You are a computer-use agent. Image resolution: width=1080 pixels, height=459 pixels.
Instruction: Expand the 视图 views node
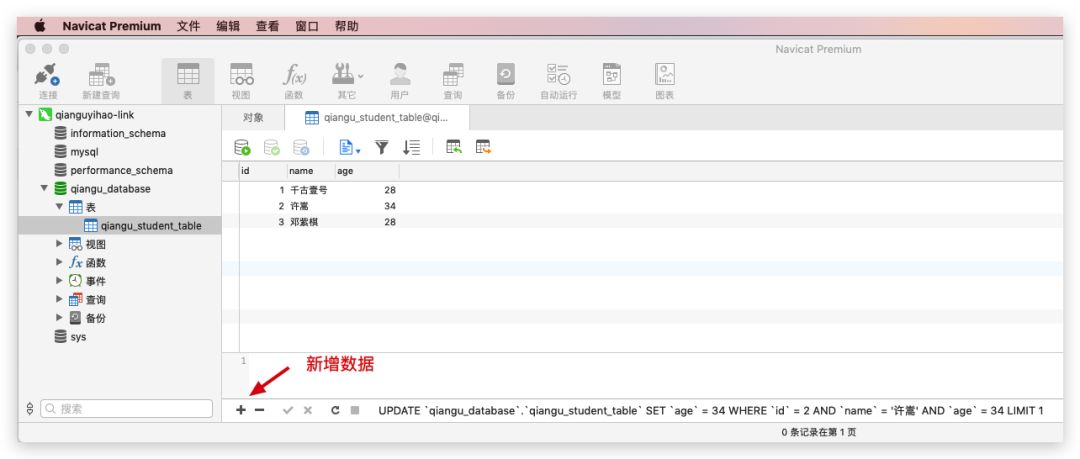point(59,244)
